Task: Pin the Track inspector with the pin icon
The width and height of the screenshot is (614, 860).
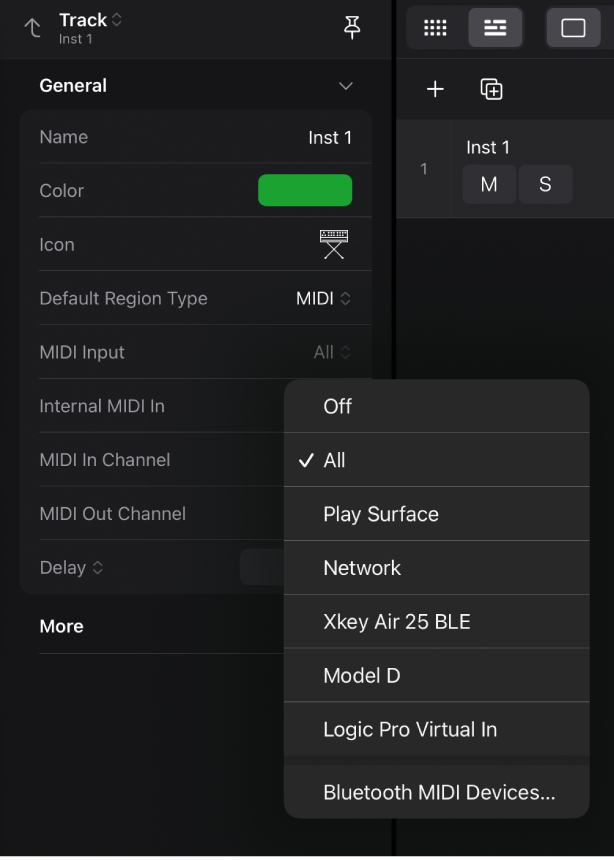Action: [352, 27]
